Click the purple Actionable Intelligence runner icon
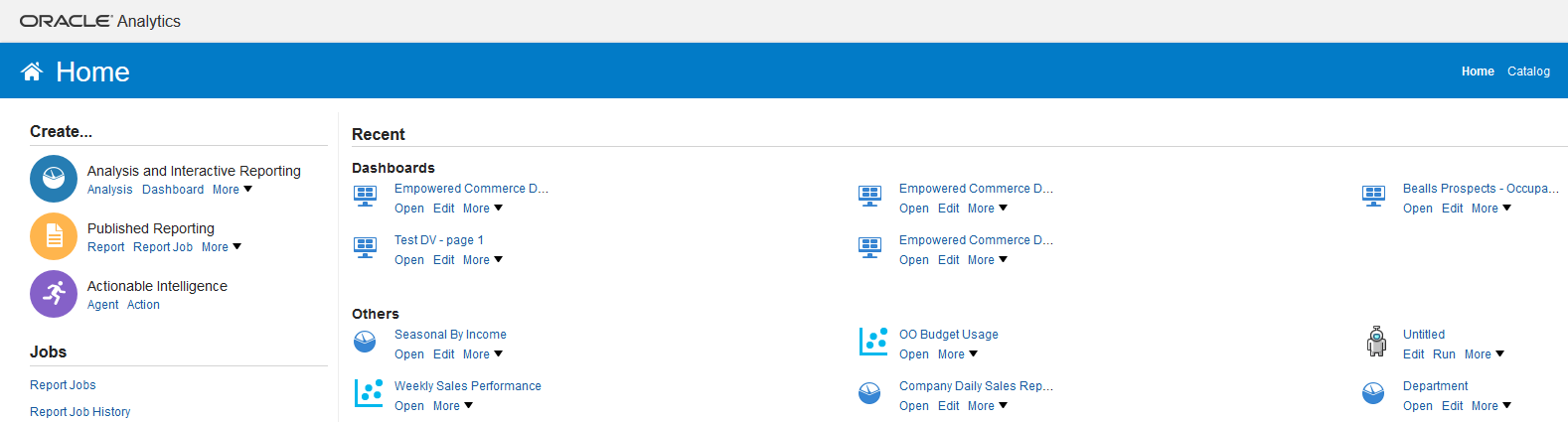Screen dimensions: 1568x422 click(54, 294)
